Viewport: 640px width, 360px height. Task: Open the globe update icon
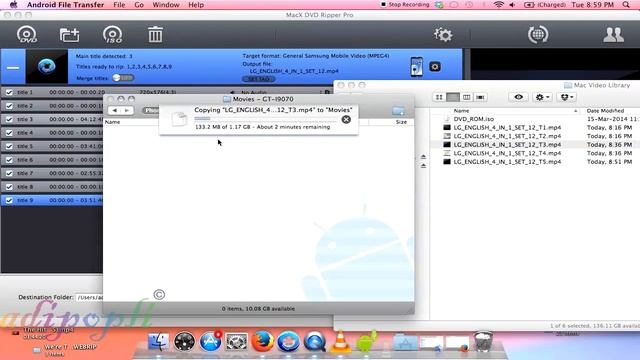click(x=538, y=35)
